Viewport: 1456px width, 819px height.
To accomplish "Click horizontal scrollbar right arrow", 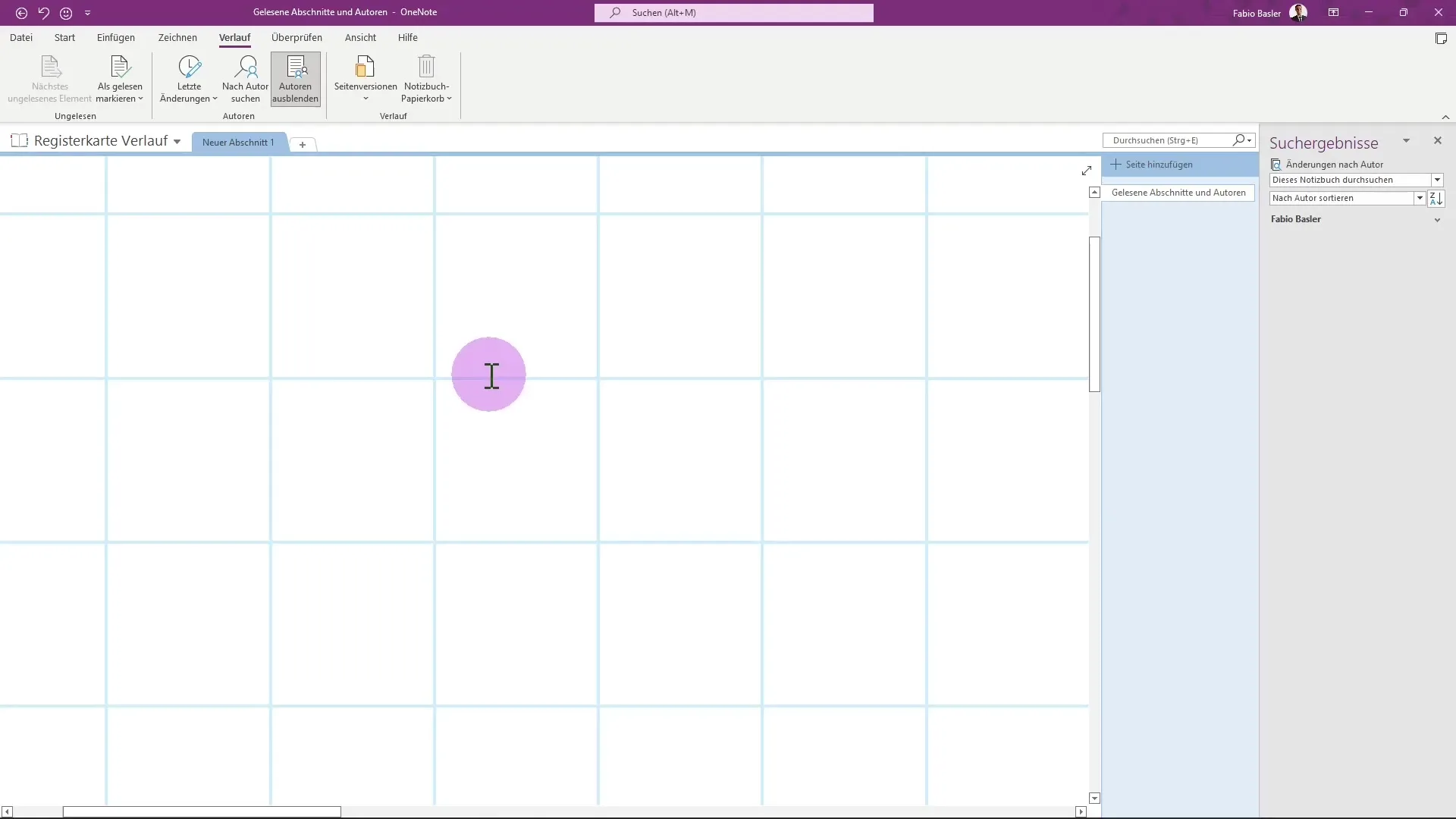I will tap(1081, 811).
